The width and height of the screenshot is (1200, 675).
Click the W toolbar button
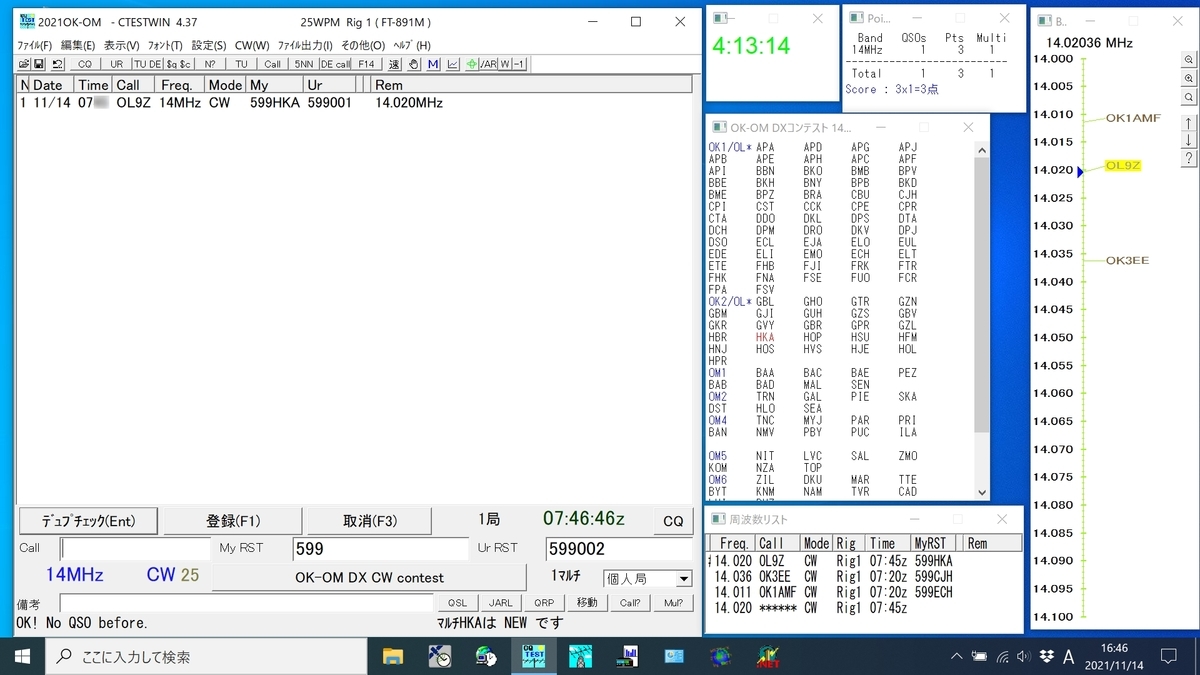pos(505,64)
